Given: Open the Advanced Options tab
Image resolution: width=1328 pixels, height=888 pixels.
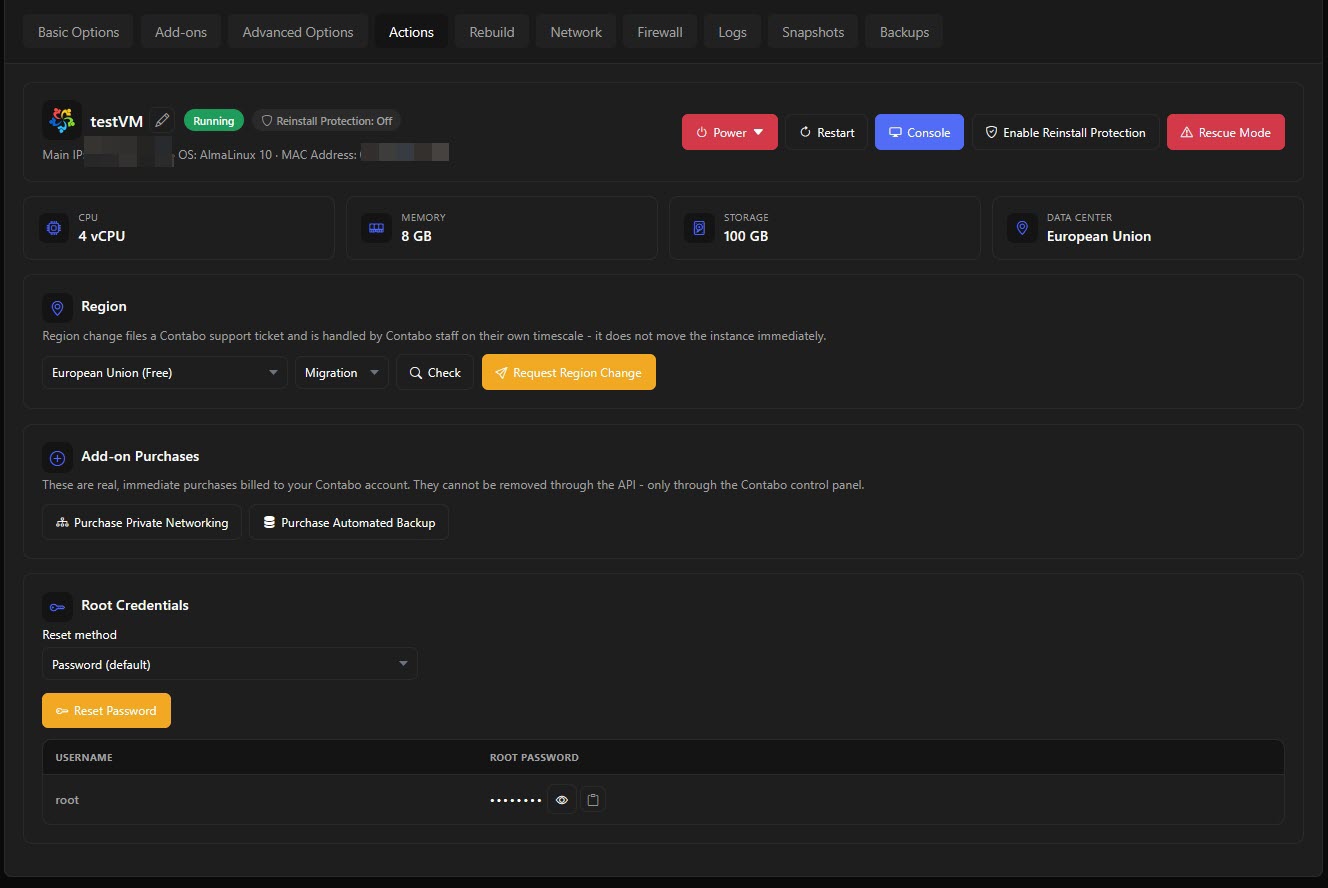Looking at the screenshot, I should click(x=298, y=32).
